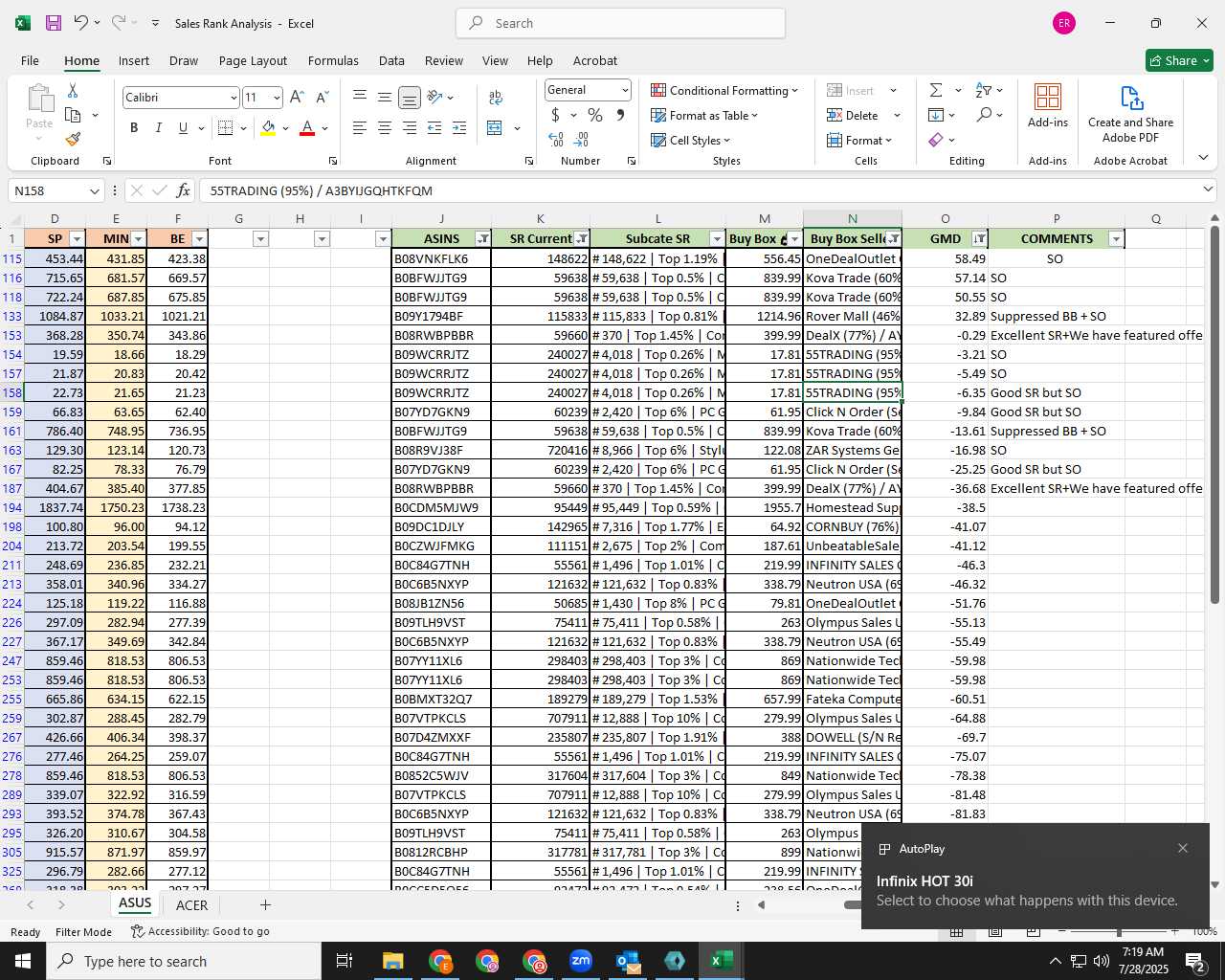The image size is (1225, 980).
Task: Click Decrease Decimal icon
Action: (582, 140)
